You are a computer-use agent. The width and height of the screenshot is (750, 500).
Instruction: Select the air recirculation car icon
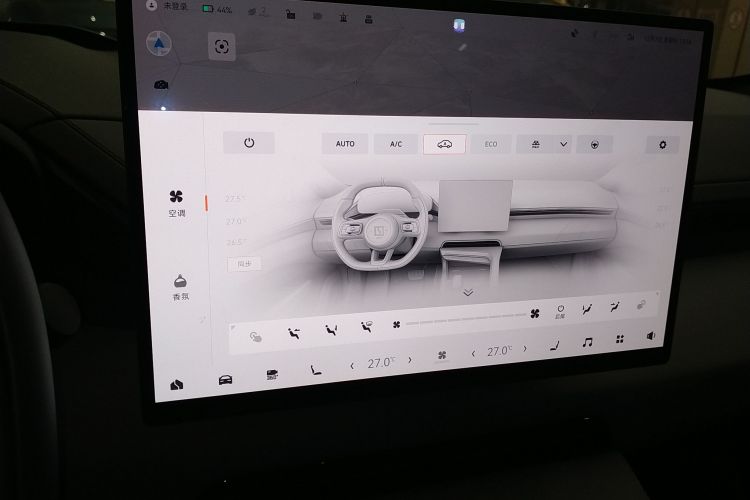[444, 144]
